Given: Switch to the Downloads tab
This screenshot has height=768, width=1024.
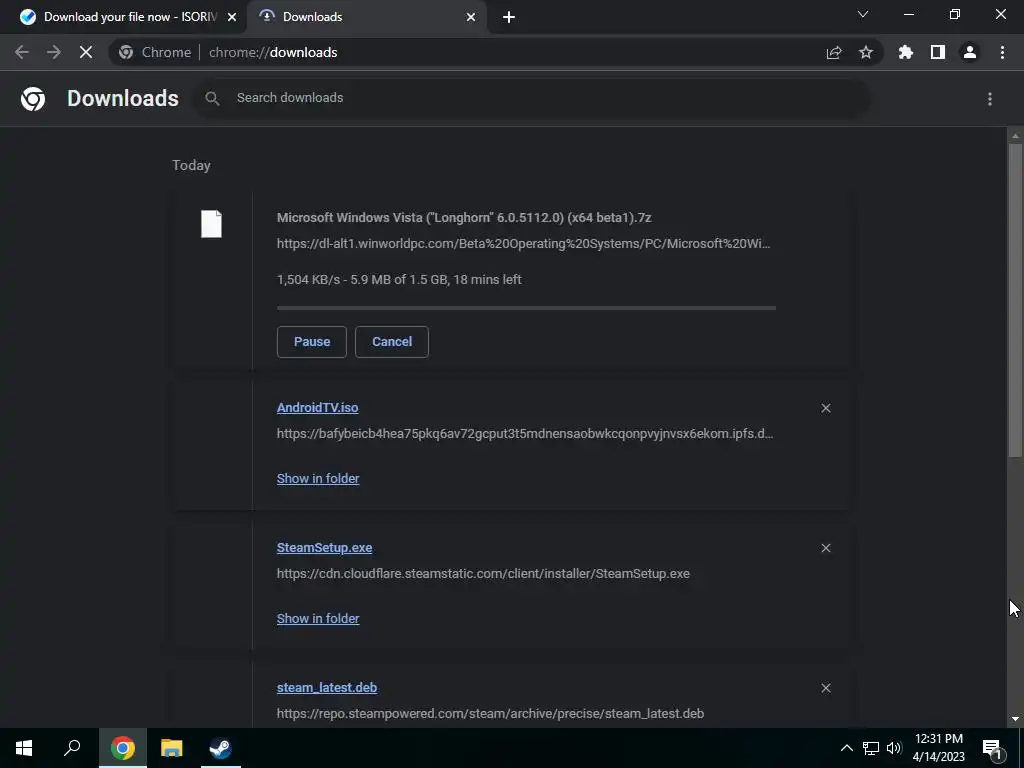Looking at the screenshot, I should [x=366, y=17].
